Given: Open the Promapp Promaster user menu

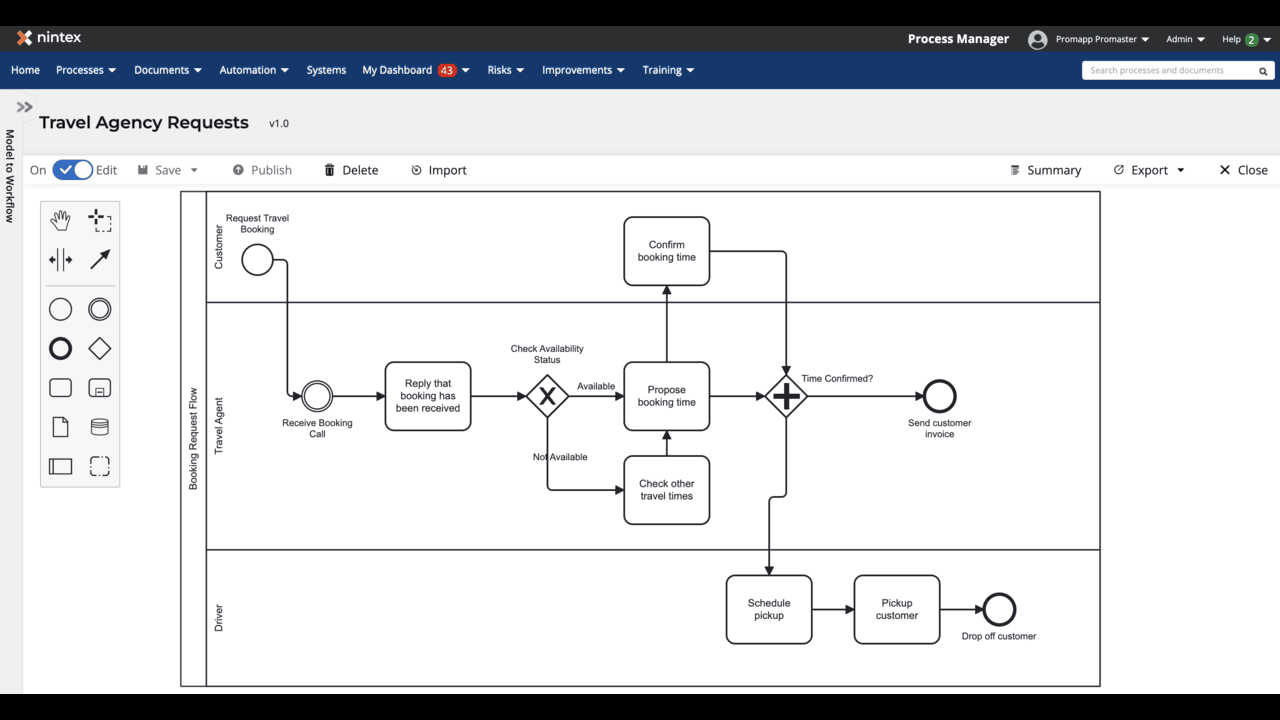Looking at the screenshot, I should pos(1102,39).
